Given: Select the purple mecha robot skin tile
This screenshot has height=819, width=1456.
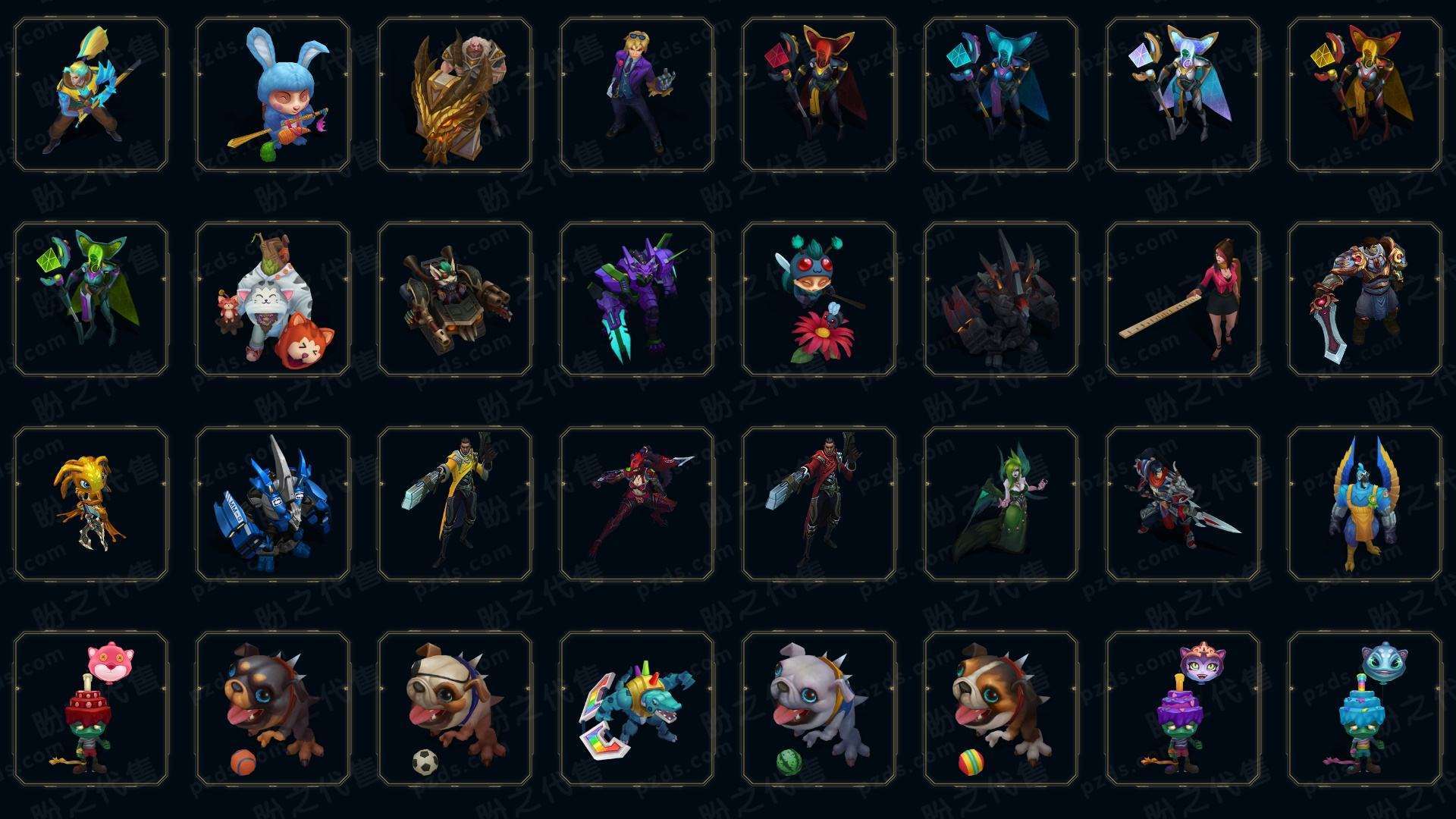Looking at the screenshot, I should coord(637,299).
